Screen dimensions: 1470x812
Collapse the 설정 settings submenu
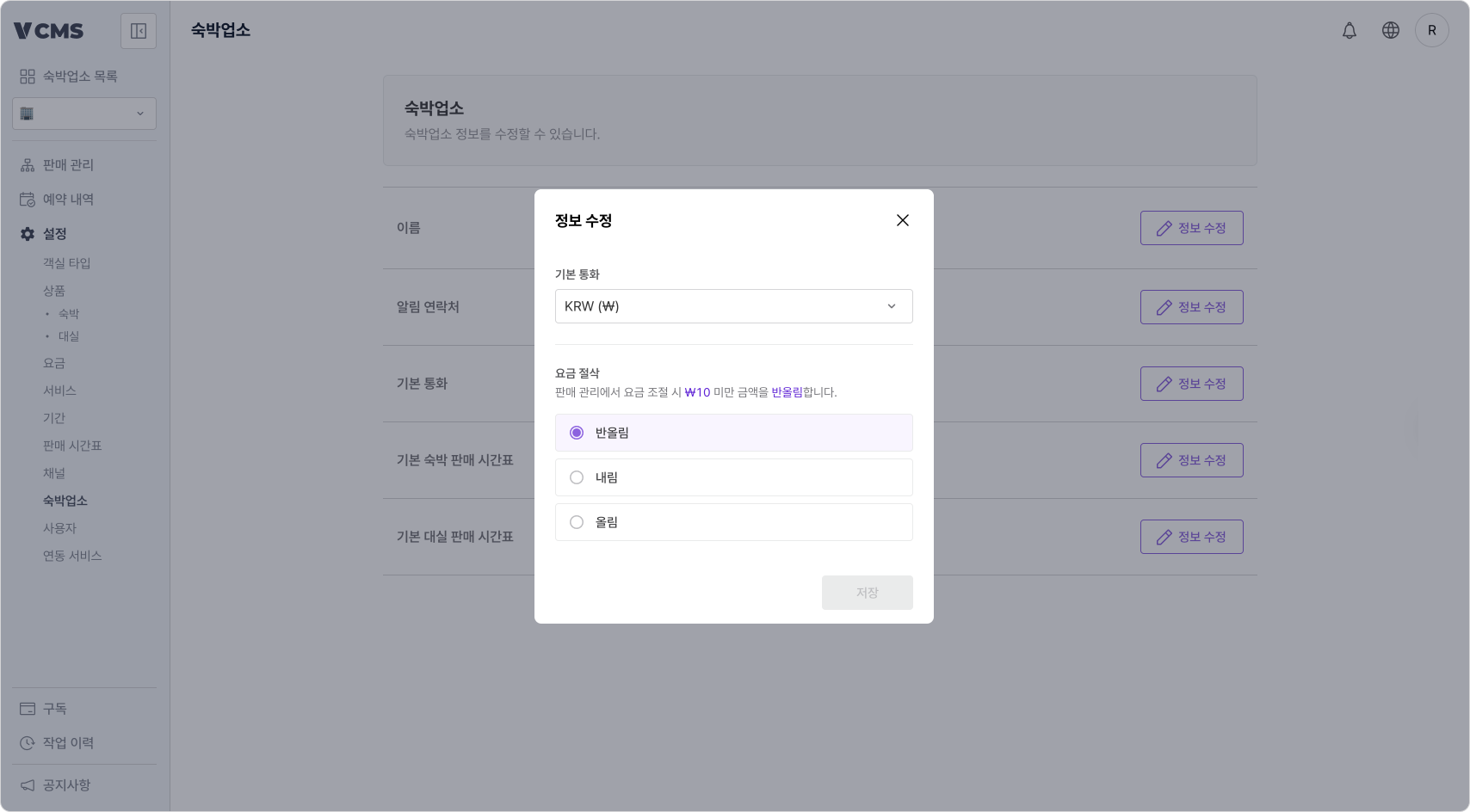coord(54,233)
